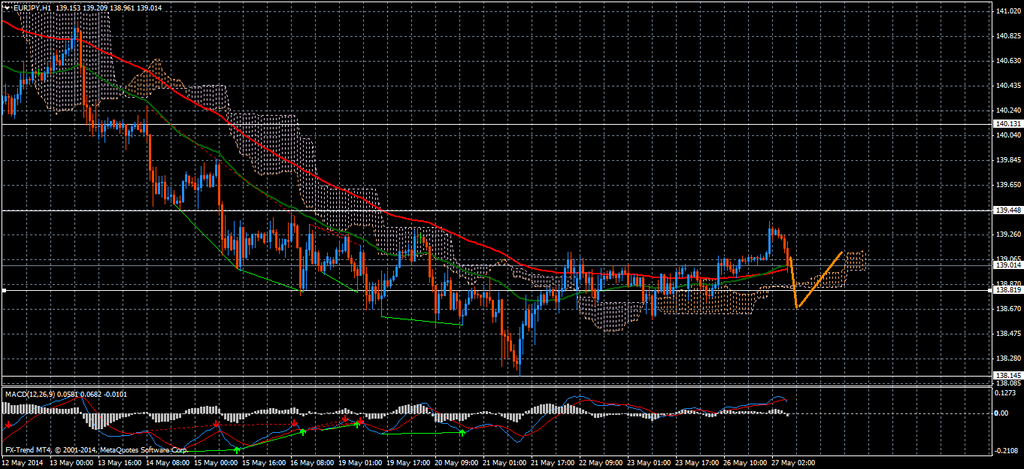Click the 27 May 02:00 time axis label

(x=792, y=463)
